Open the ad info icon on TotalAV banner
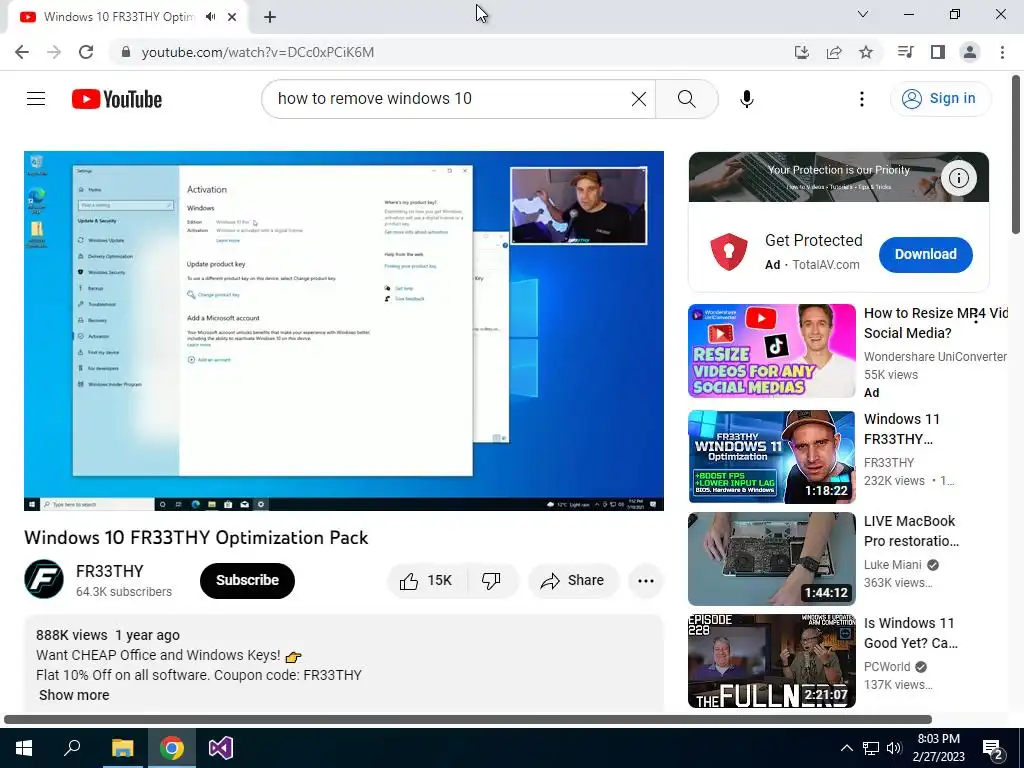This screenshot has width=1024, height=768. click(958, 178)
